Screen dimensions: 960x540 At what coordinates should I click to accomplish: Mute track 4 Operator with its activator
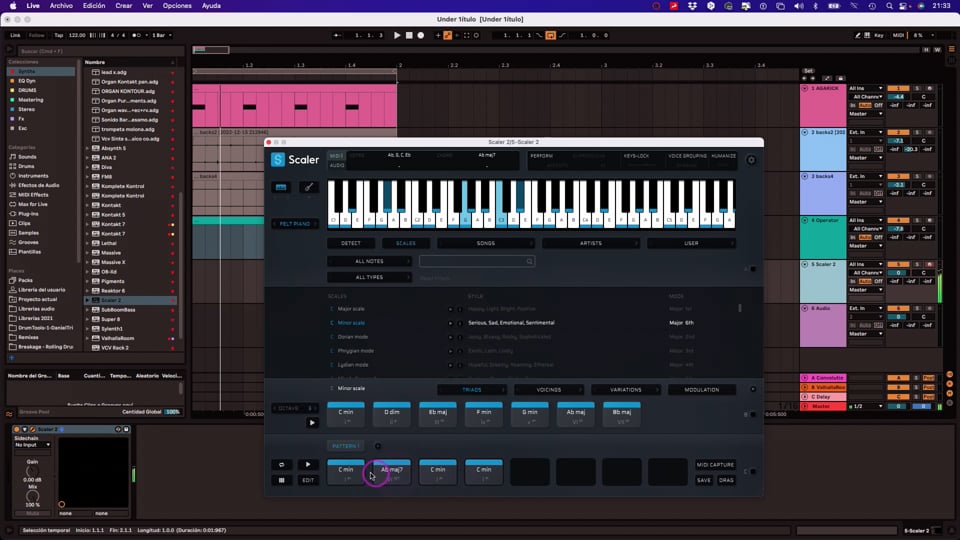(x=898, y=220)
